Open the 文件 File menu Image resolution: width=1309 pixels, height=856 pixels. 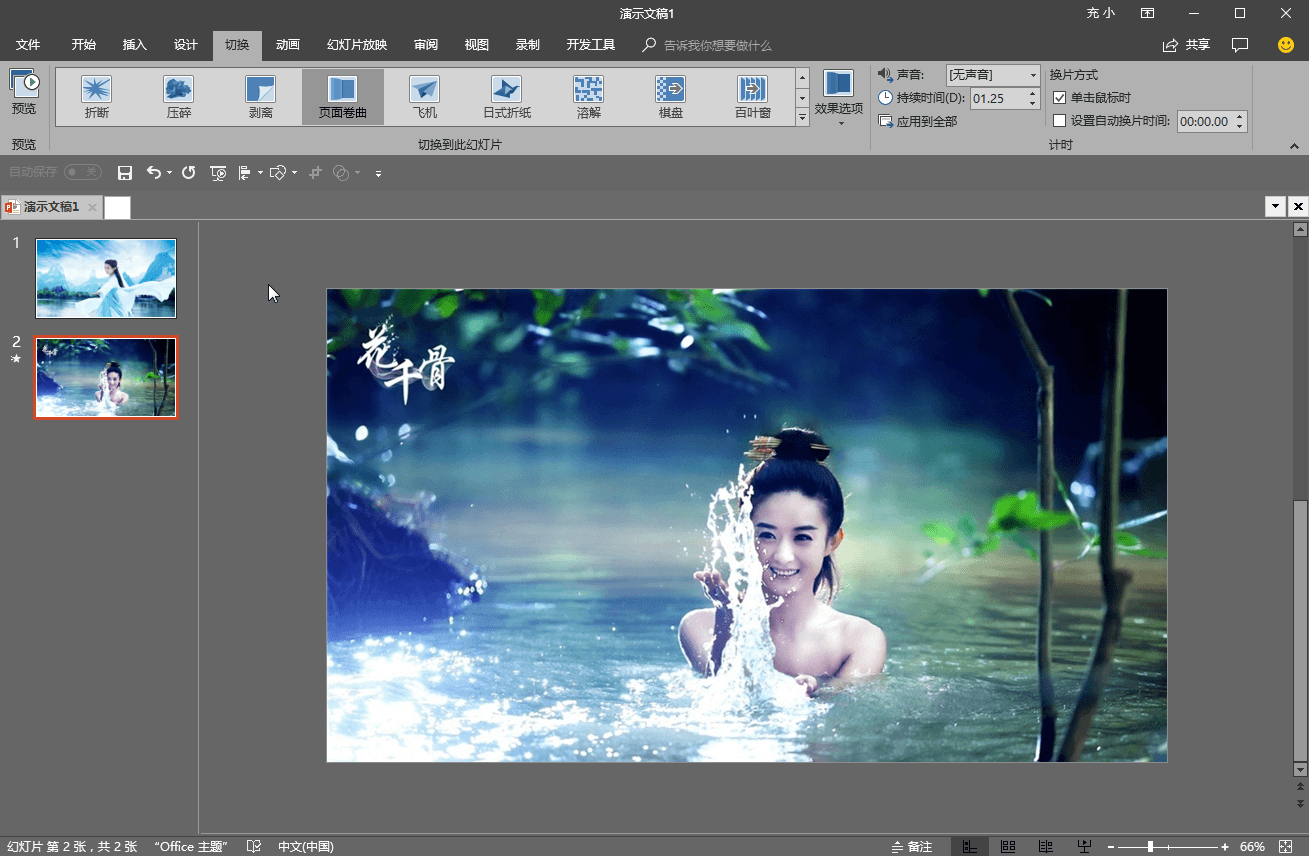coord(28,45)
